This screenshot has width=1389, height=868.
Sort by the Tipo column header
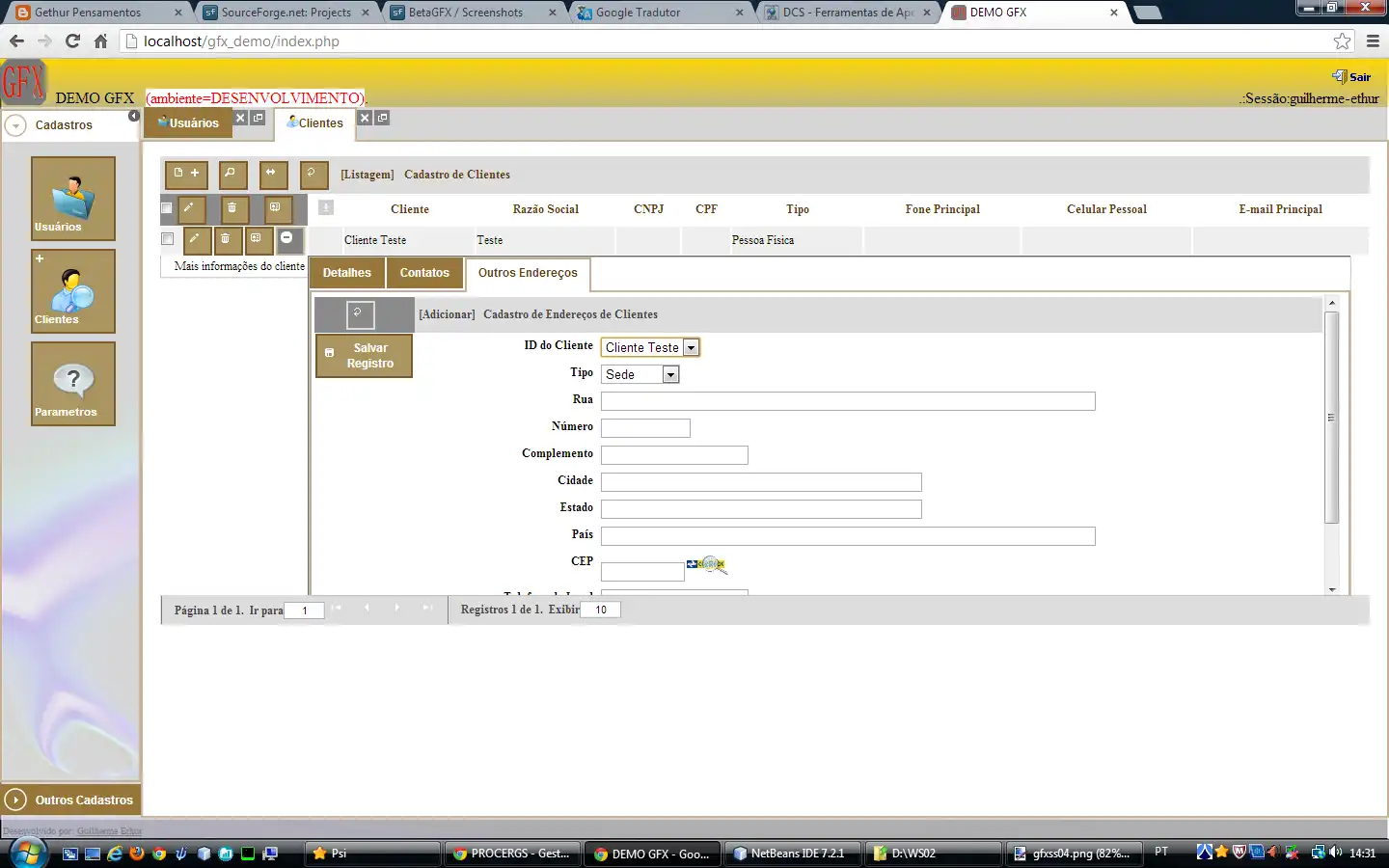pyautogui.click(x=798, y=209)
